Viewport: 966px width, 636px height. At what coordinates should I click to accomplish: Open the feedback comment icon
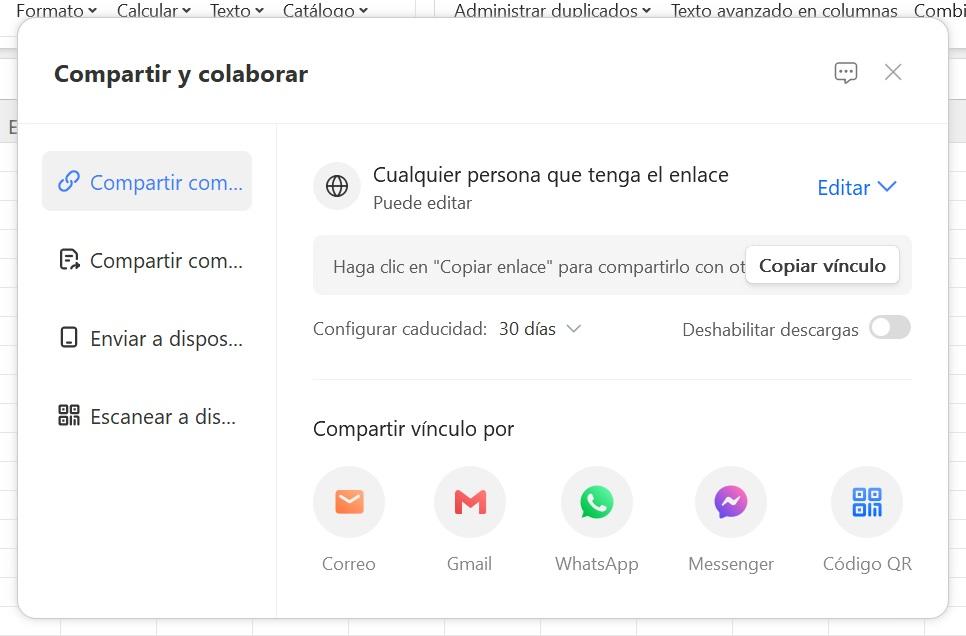coord(845,72)
